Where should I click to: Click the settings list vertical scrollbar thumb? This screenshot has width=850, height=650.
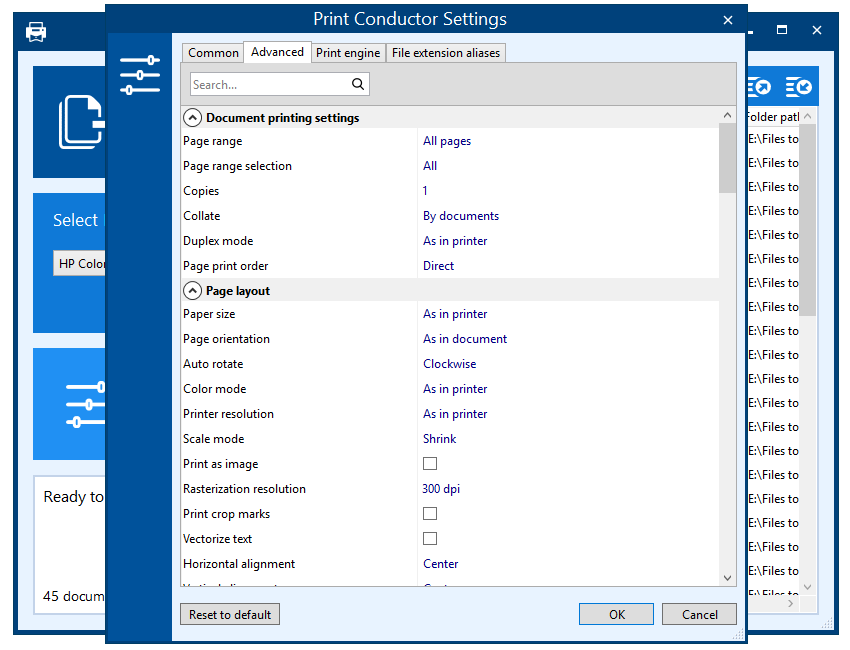[727, 158]
